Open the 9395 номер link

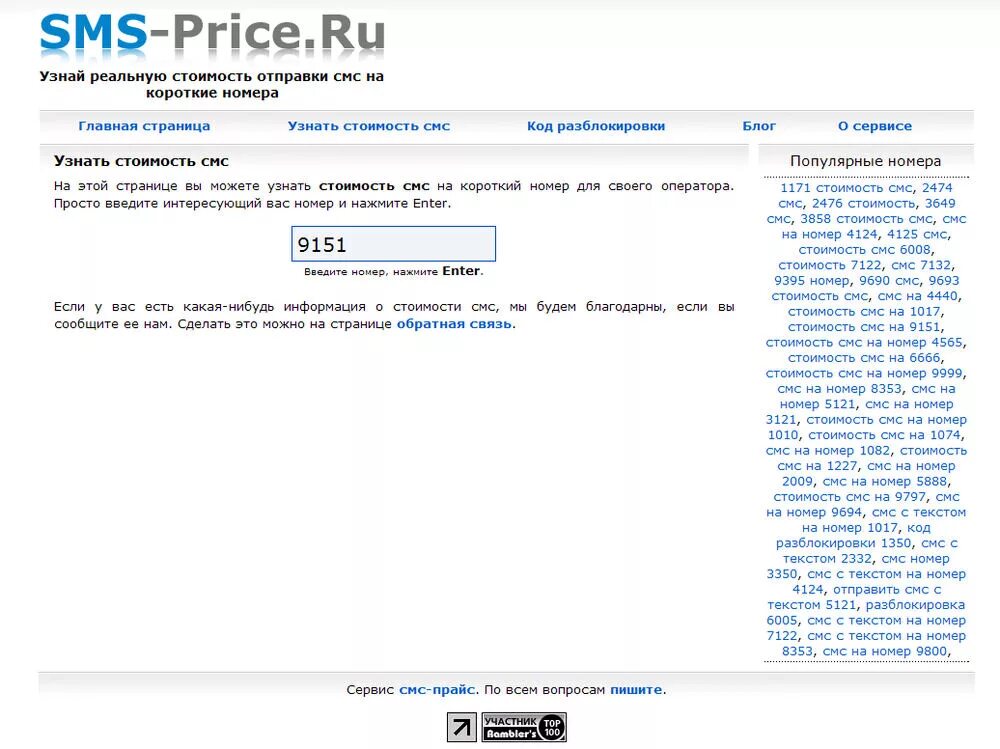click(x=812, y=281)
